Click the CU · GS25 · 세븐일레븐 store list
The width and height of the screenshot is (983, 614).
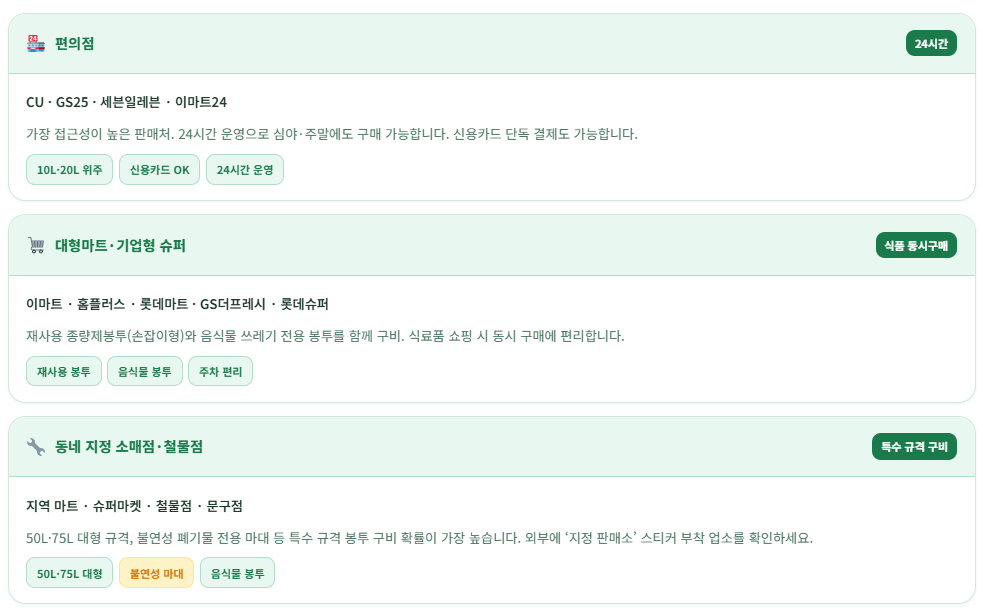[x=127, y=102]
